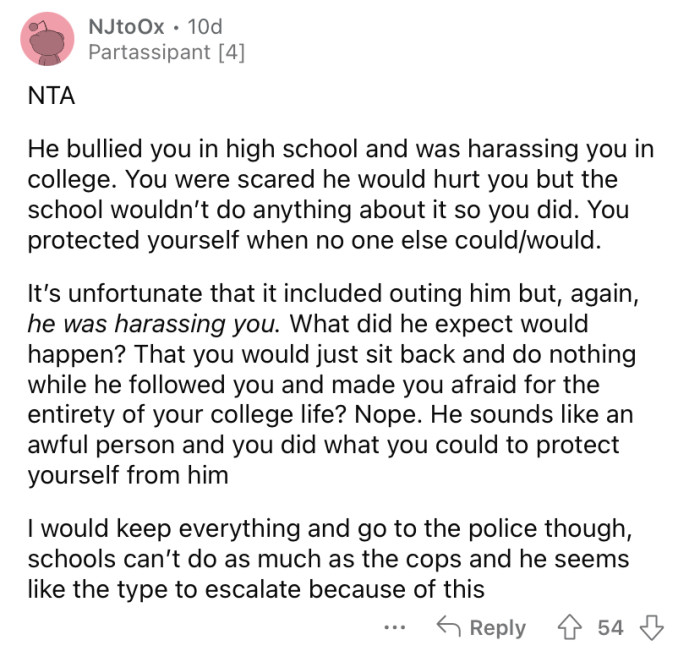Select the Partassipant [4] user flair
The image size is (700, 651).
167,52
